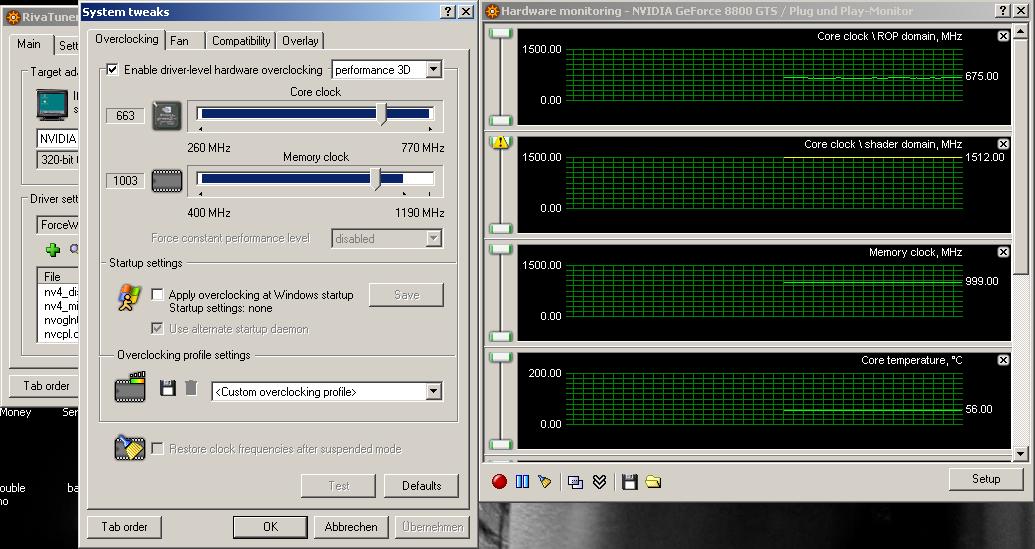1035x549 pixels.
Task: Click the Core clock slider handle
Action: point(382,113)
